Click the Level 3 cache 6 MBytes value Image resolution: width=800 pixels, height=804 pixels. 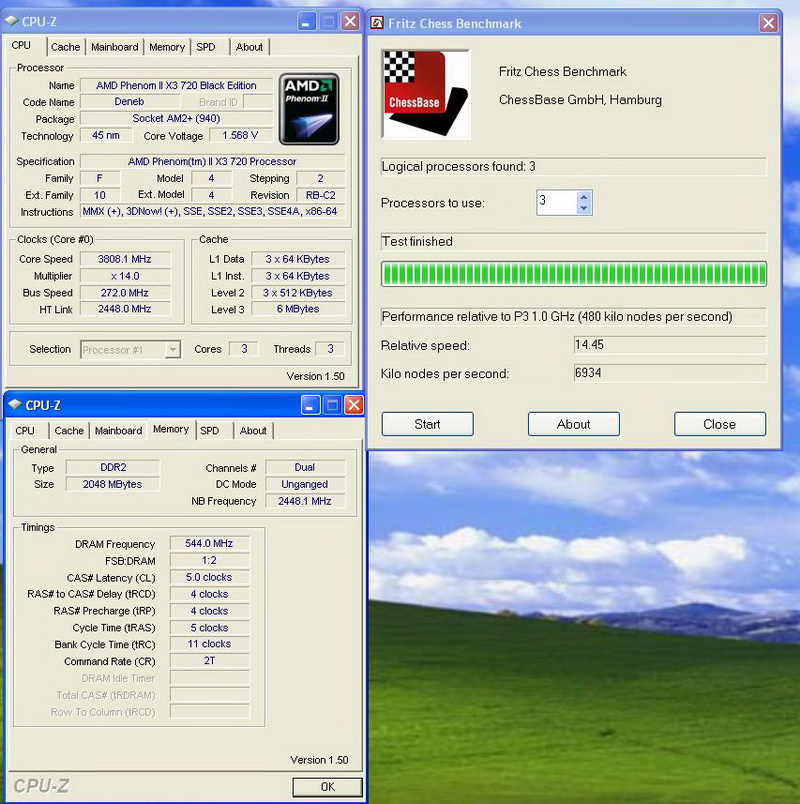pos(298,309)
